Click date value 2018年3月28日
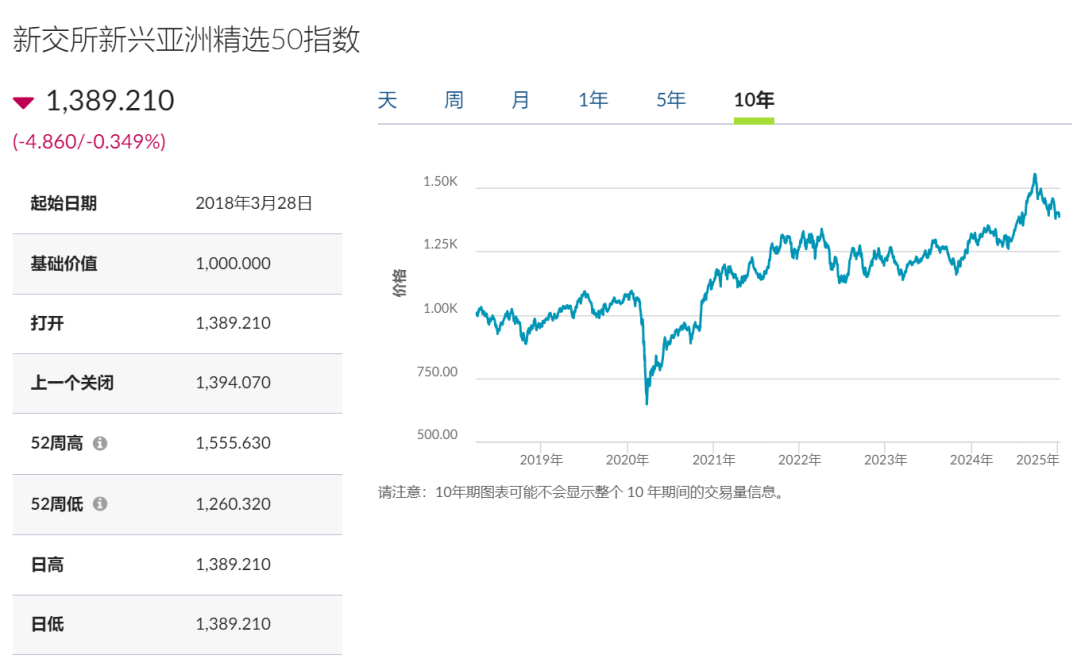 pos(254,204)
